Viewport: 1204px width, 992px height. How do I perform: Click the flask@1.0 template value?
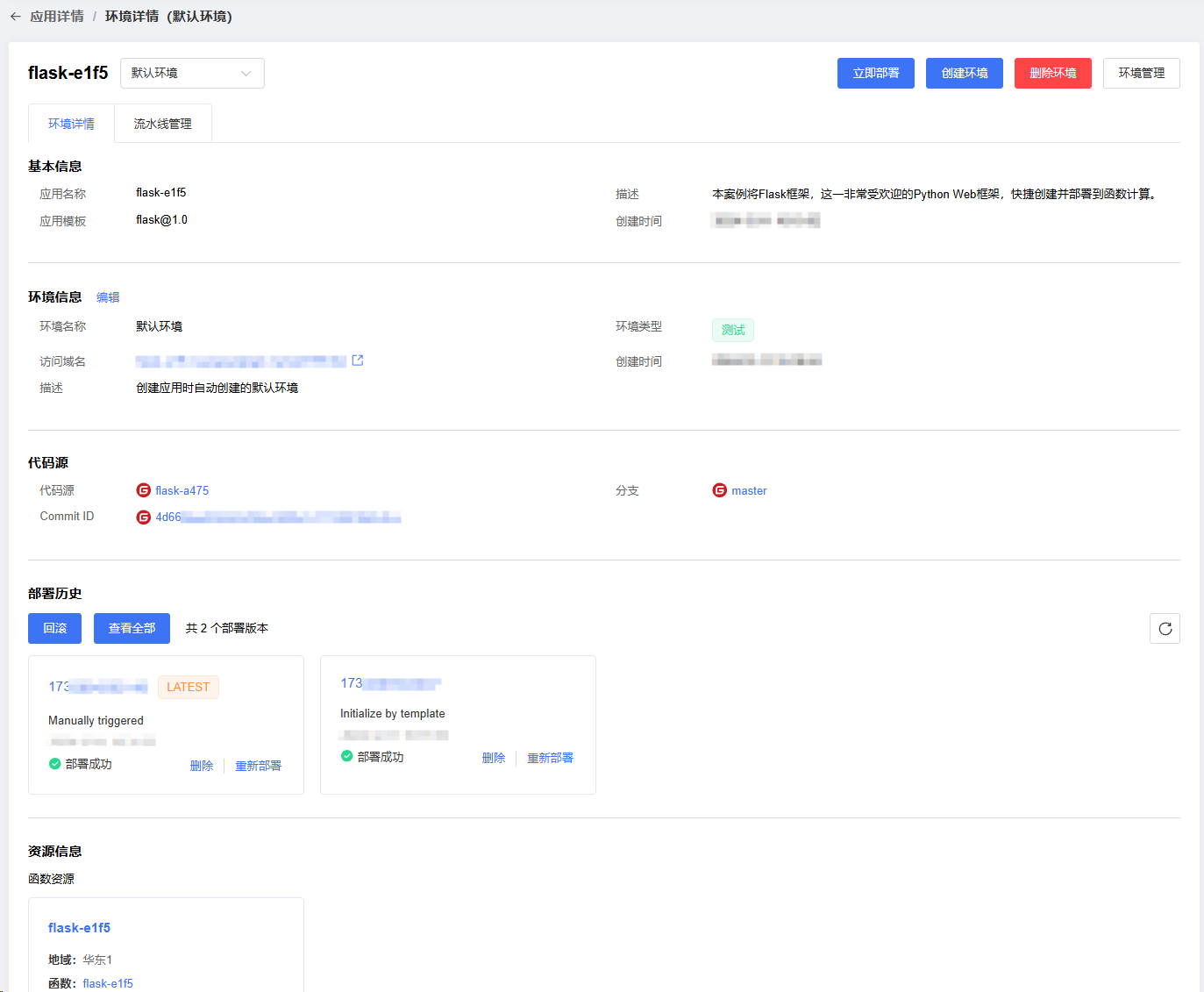tap(161, 220)
